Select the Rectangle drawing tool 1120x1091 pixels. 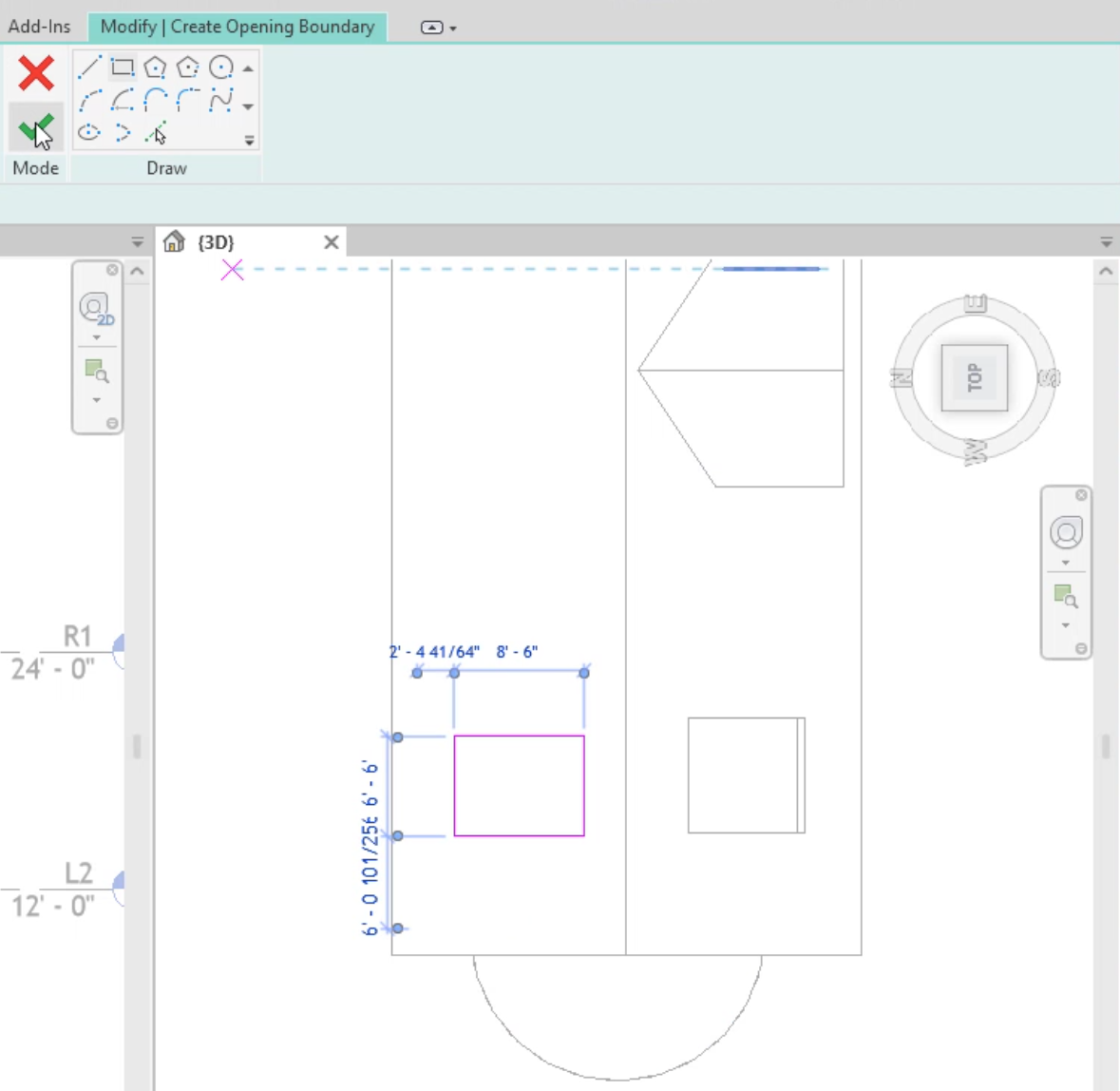point(122,67)
